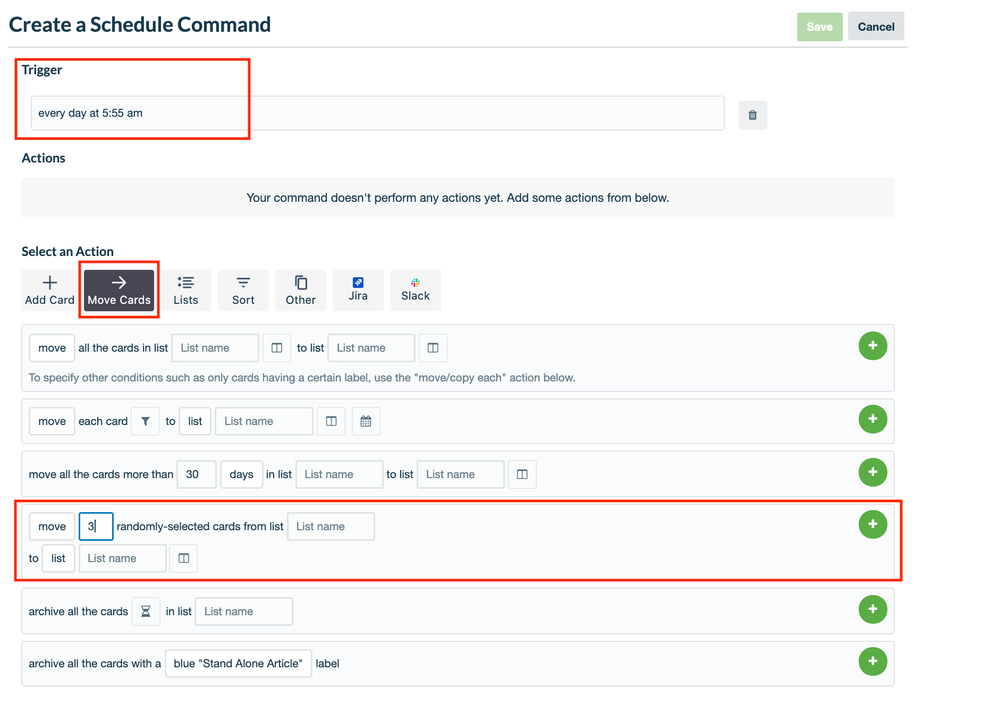The height and width of the screenshot is (715, 999).
Task: Add the 'archive all the cards in list' action
Action: tap(873, 609)
